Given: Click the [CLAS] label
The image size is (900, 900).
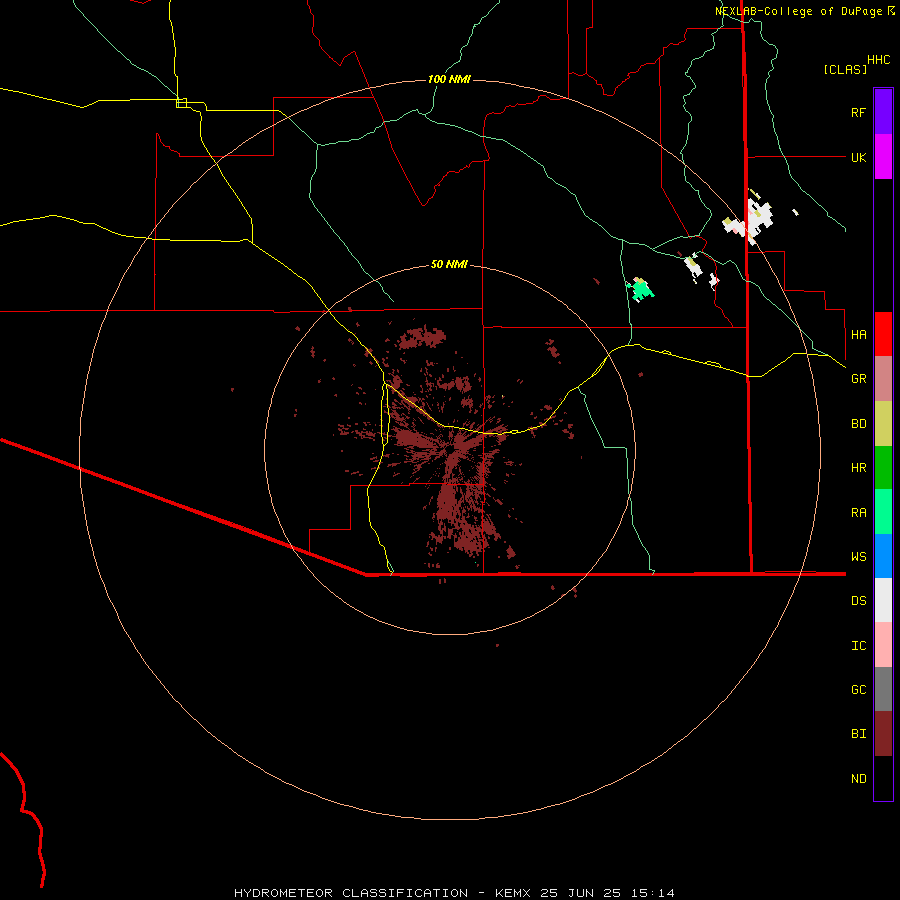Looking at the screenshot, I should click(845, 69).
